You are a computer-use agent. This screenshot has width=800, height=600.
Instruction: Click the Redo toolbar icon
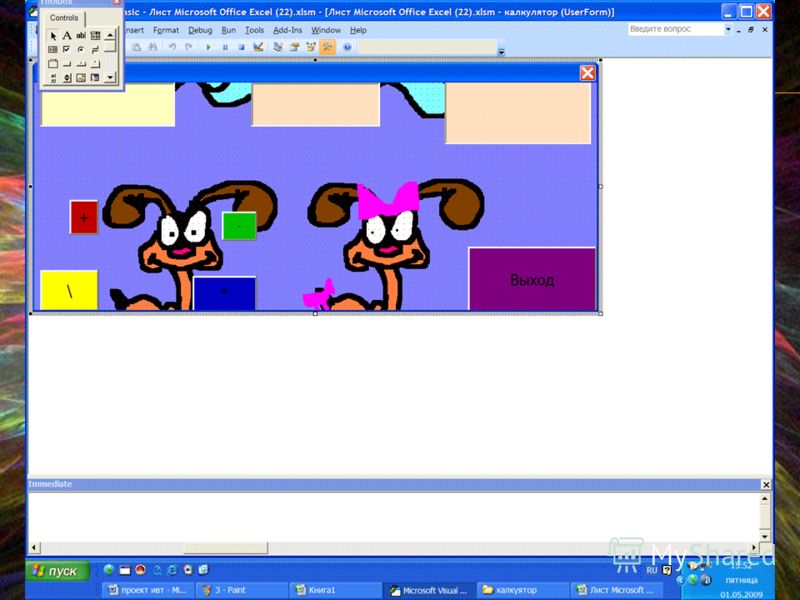(x=189, y=47)
